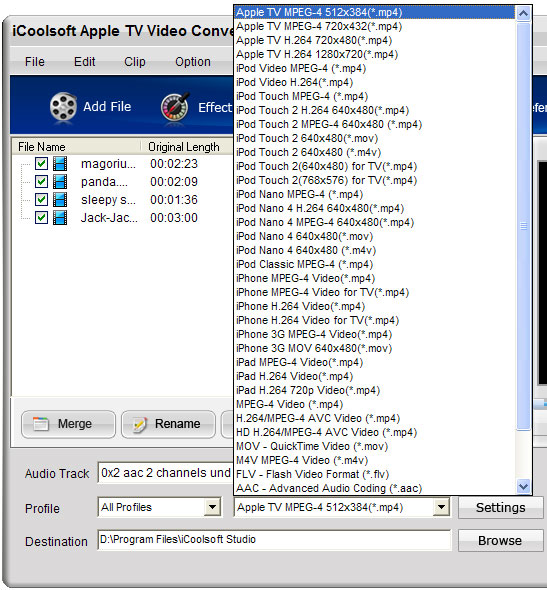Select iPad H.264 720p Video option
The image size is (547, 590).
pyautogui.click(x=374, y=390)
